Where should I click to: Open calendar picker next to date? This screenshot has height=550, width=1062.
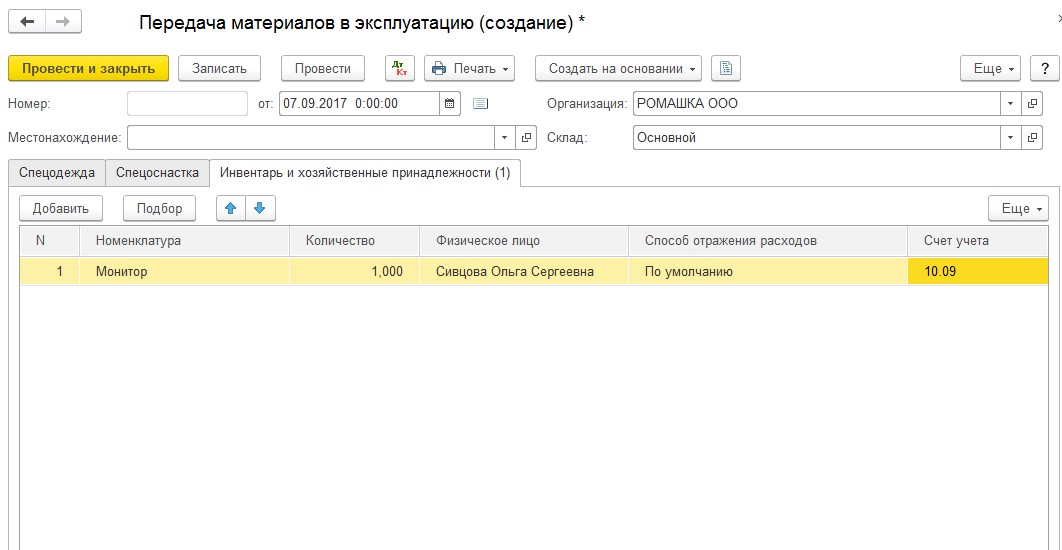(449, 104)
